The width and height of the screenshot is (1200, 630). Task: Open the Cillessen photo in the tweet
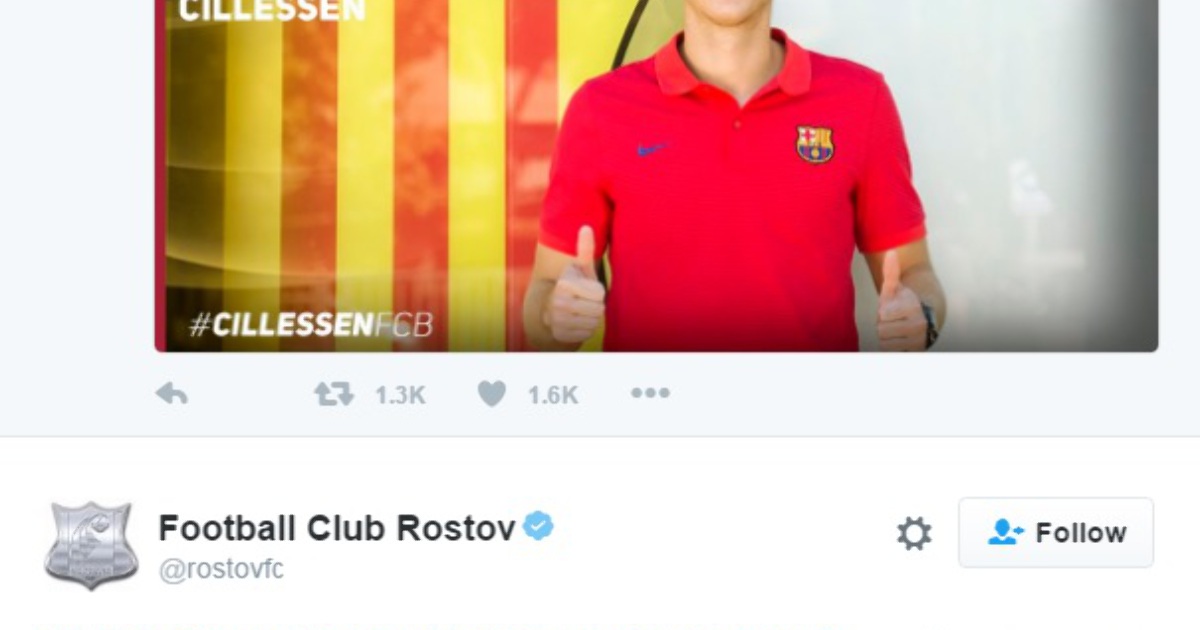click(x=656, y=176)
